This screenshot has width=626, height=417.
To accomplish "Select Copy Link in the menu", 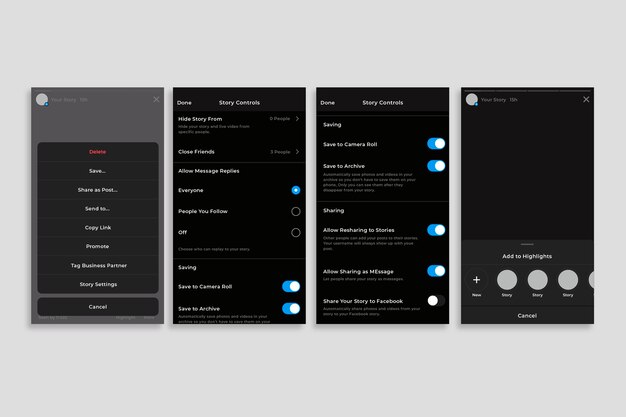I will tap(98, 228).
